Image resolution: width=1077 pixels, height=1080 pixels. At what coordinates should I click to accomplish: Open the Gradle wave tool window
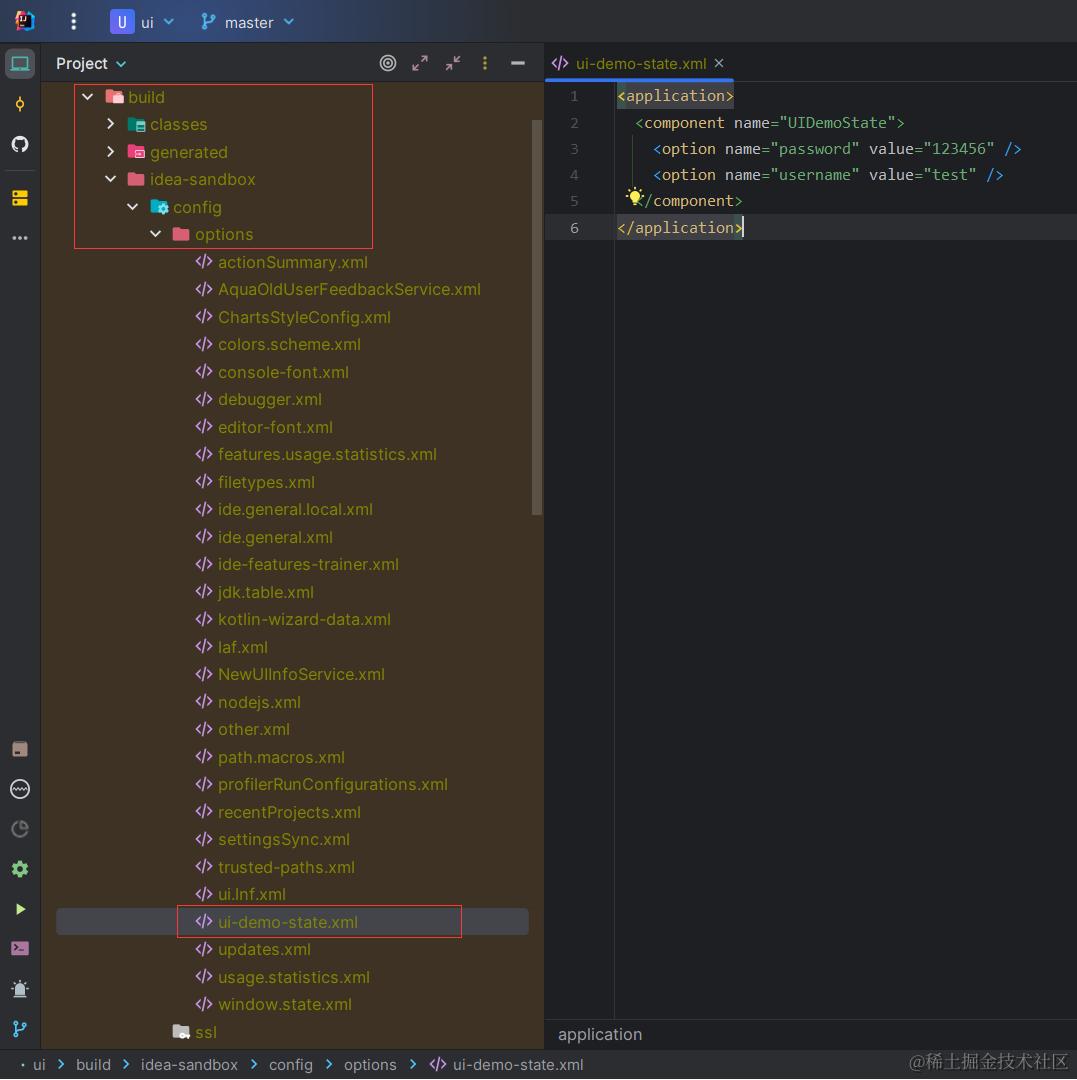[20, 789]
